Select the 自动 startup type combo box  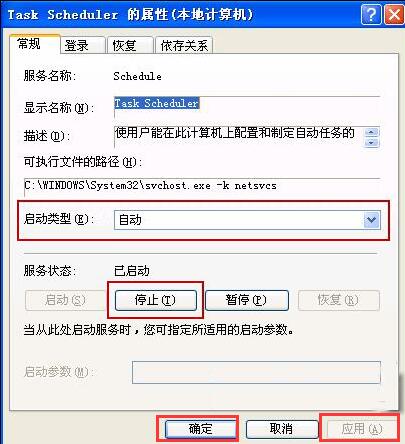[247, 220]
